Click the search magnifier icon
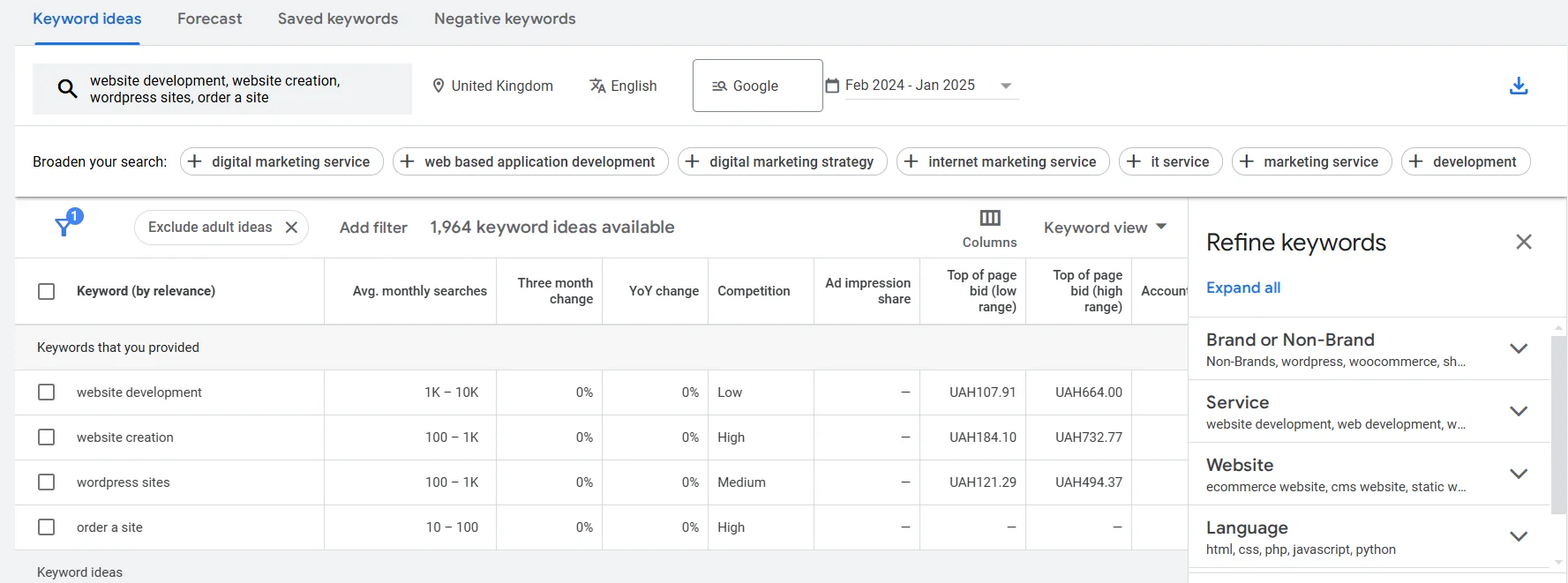The width and height of the screenshot is (1568, 583). click(67, 88)
